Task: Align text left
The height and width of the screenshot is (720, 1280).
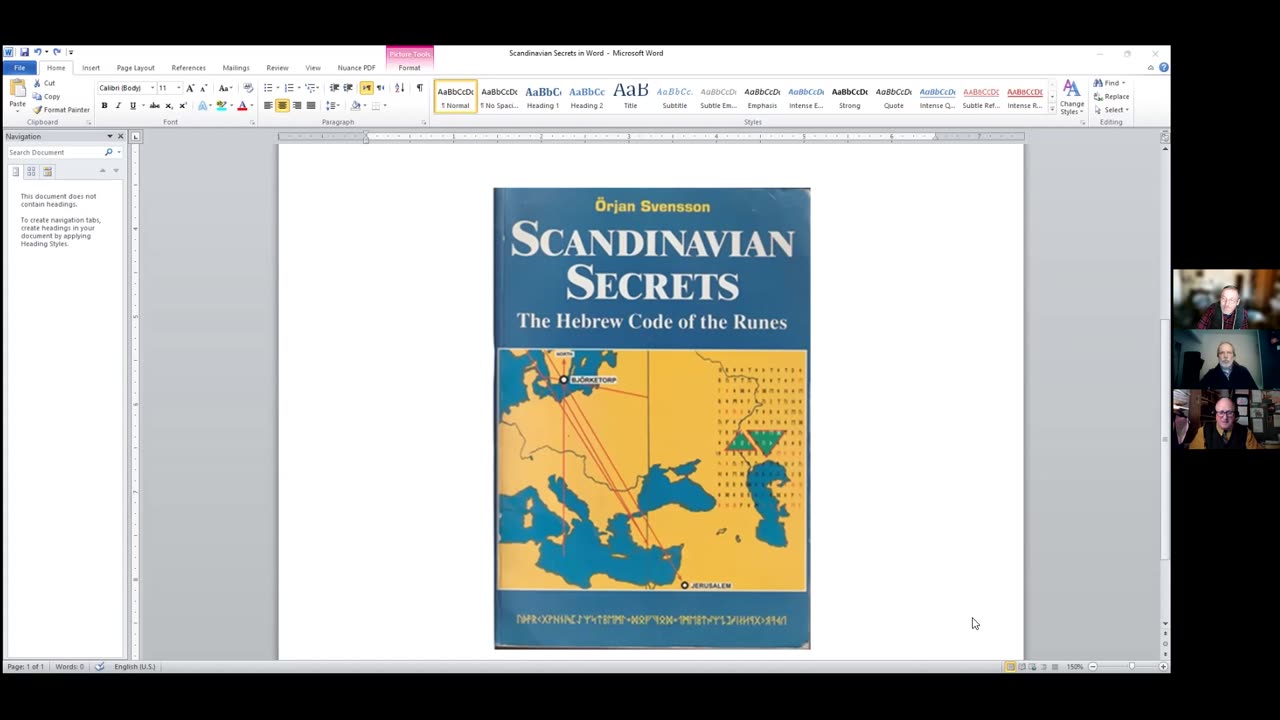Action: pos(268,105)
